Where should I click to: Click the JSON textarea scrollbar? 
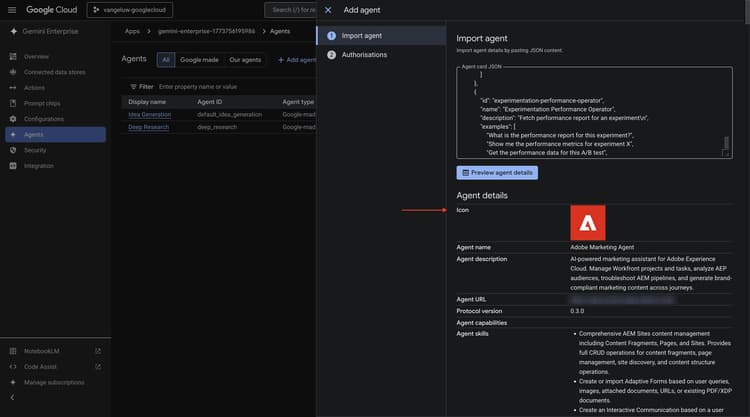pos(726,143)
